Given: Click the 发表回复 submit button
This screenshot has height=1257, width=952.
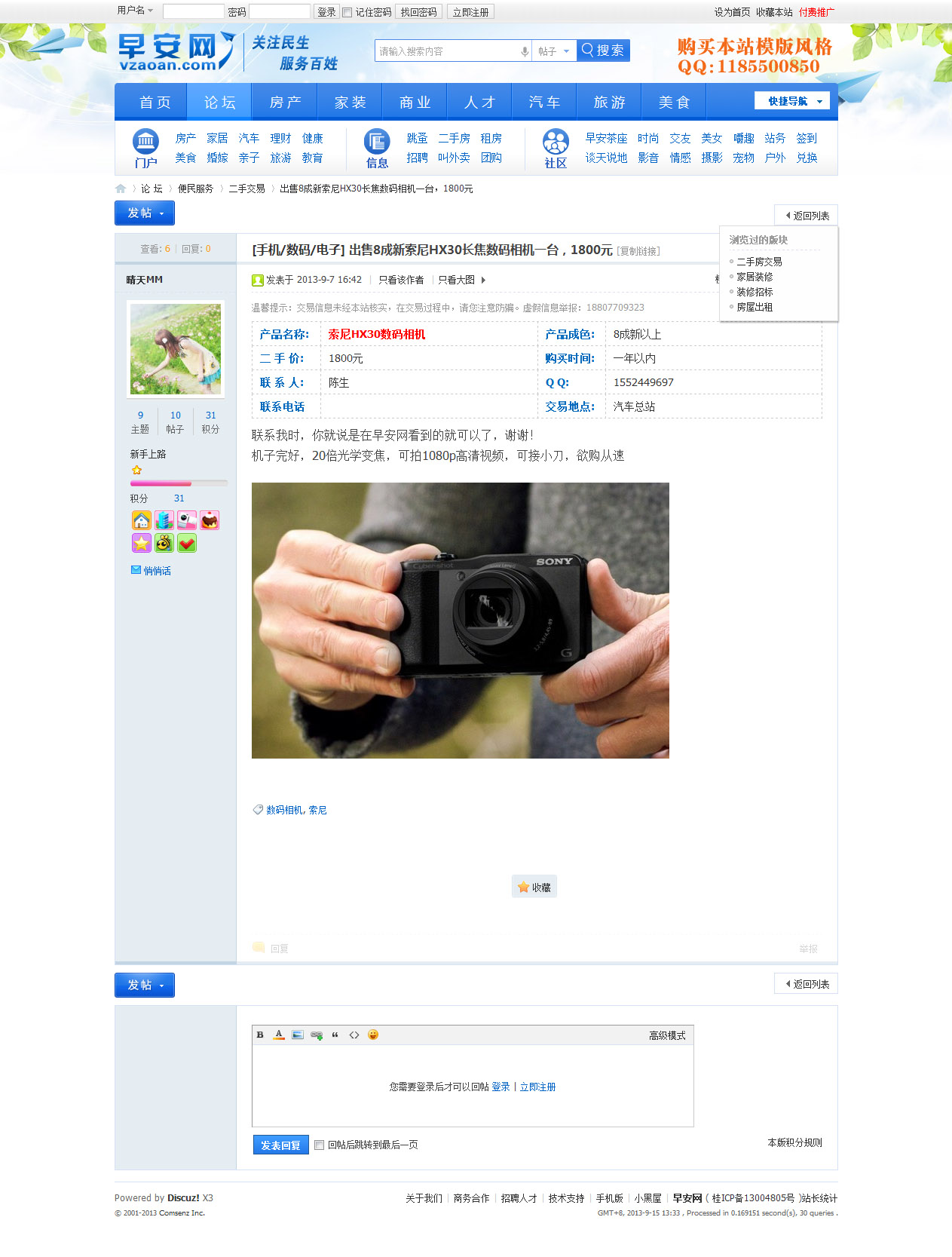Looking at the screenshot, I should pos(280,1145).
